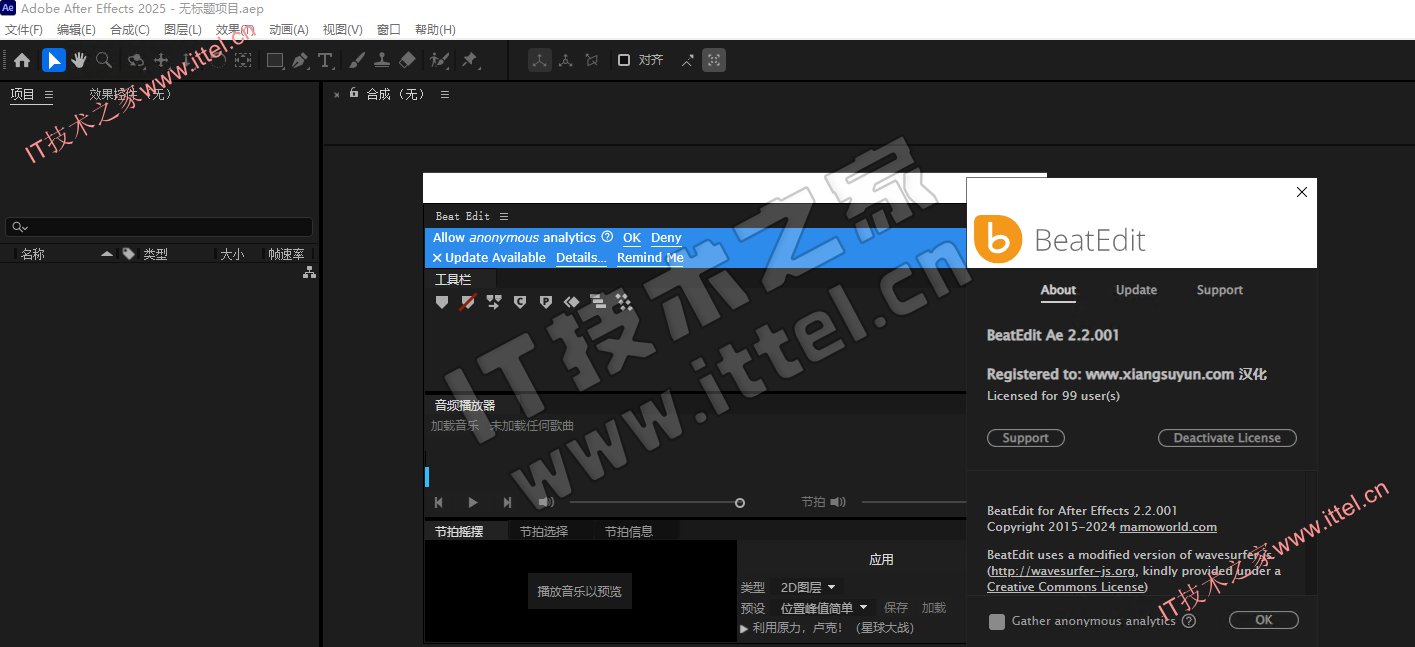This screenshot has height=647, width=1415.
Task: Open the 编辑(E) menu
Action: click(76, 30)
